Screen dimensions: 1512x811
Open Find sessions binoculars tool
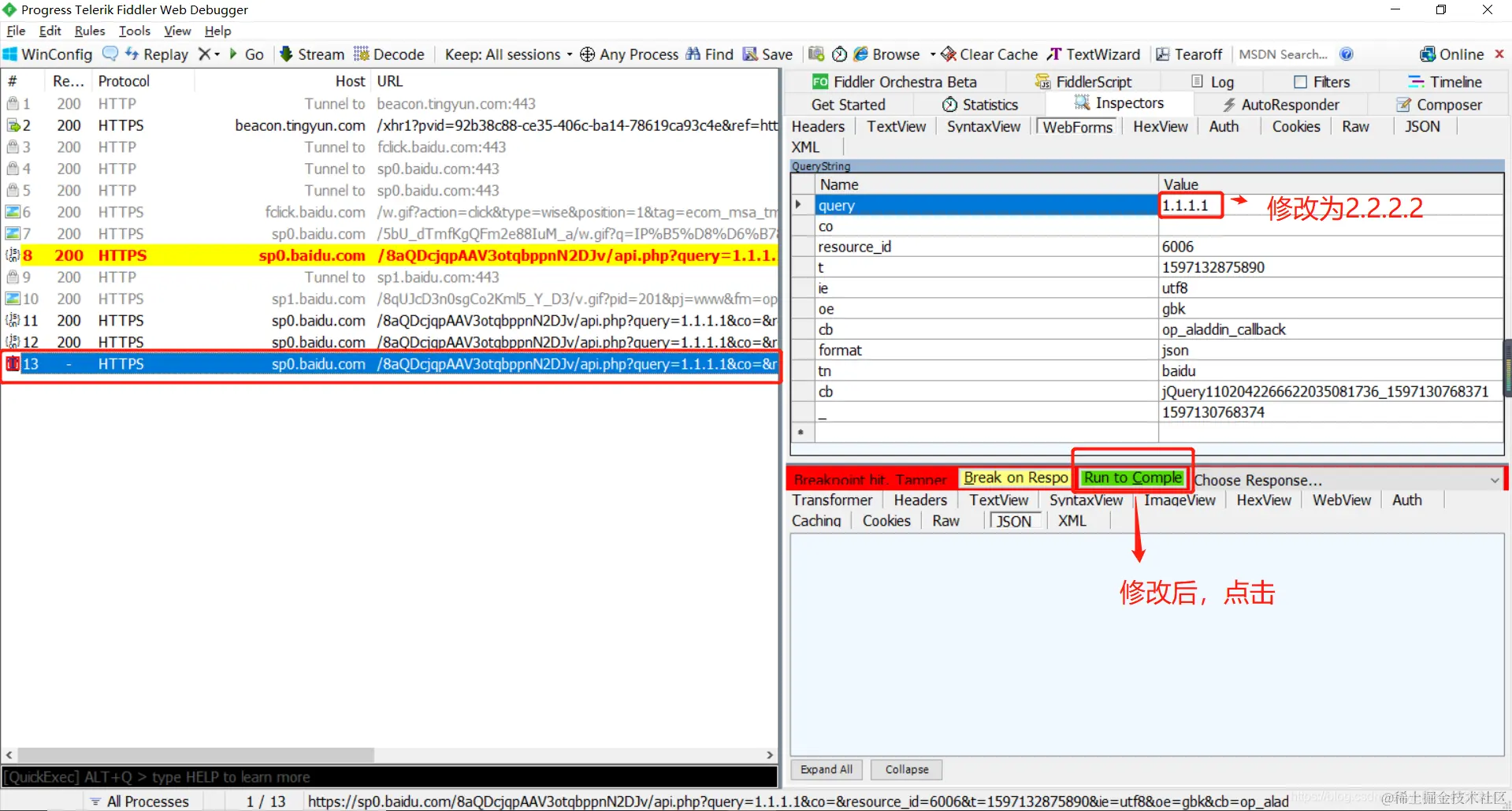[710, 54]
